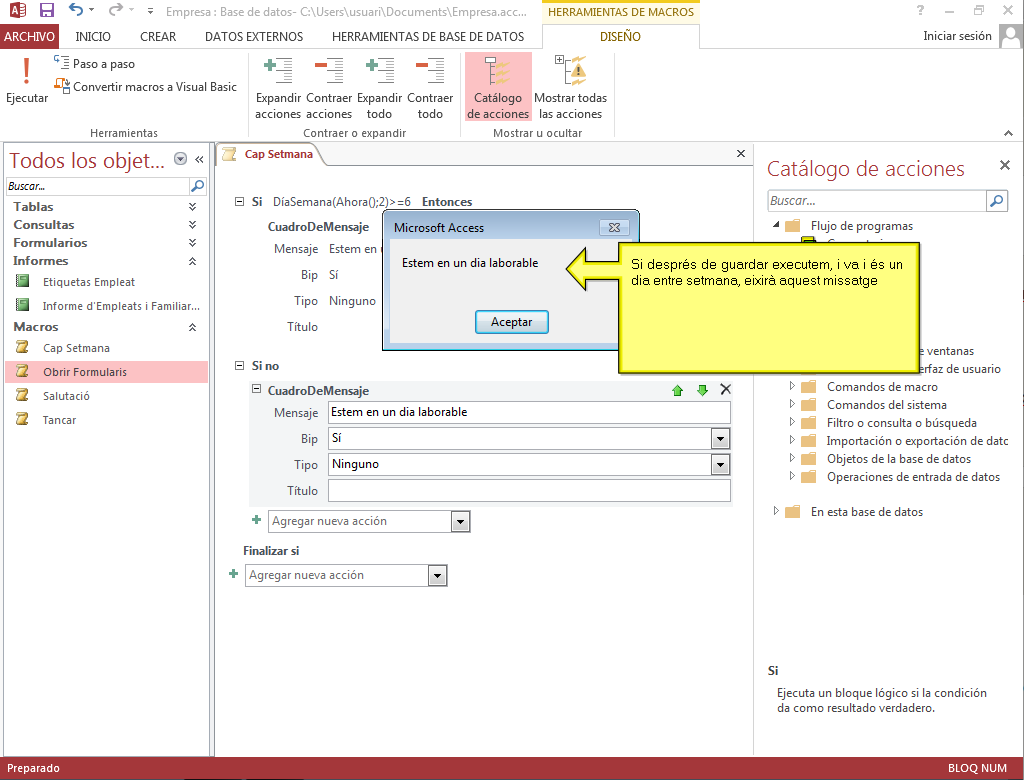
Task: Open the Bip dropdown arrow
Action: (720, 438)
